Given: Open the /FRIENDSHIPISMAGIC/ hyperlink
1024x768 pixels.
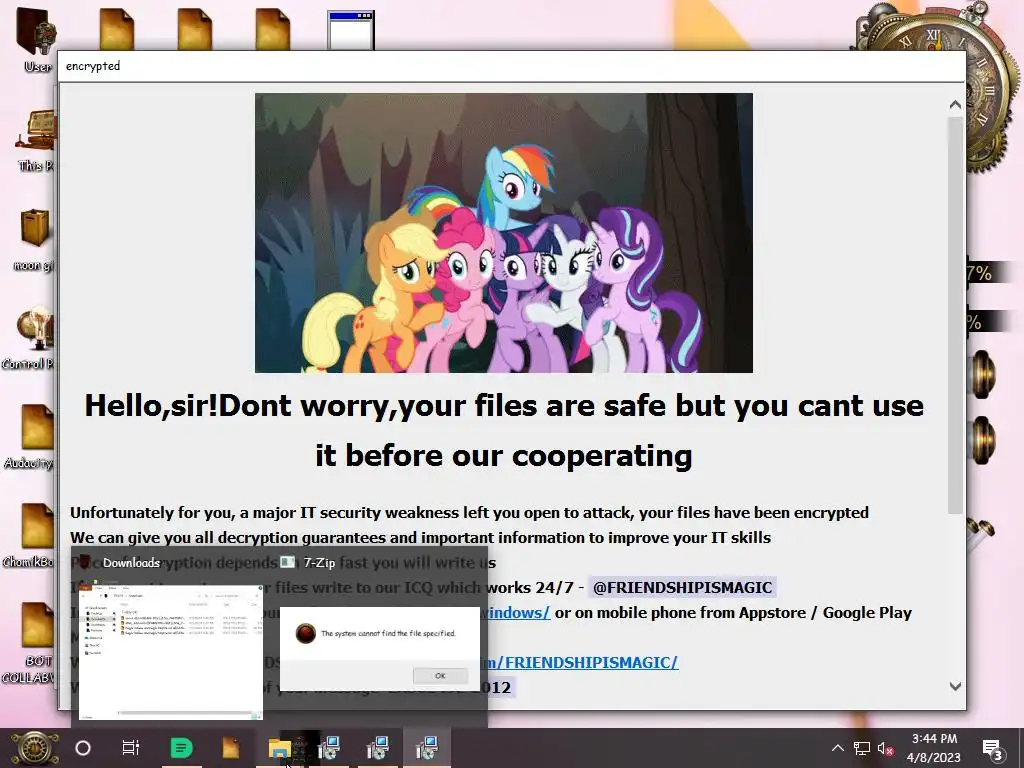Looking at the screenshot, I should [x=582, y=662].
